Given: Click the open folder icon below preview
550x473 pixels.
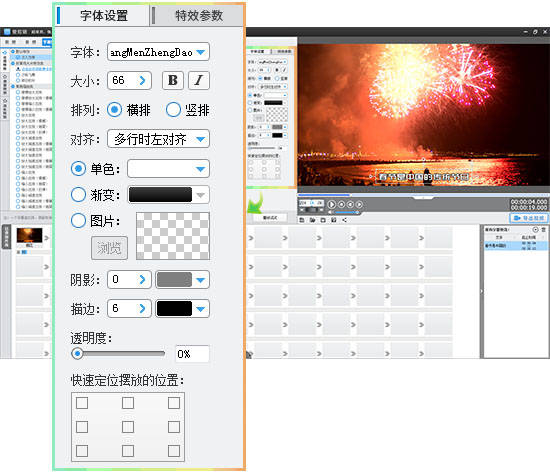Looking at the screenshot, I should 312,220.
